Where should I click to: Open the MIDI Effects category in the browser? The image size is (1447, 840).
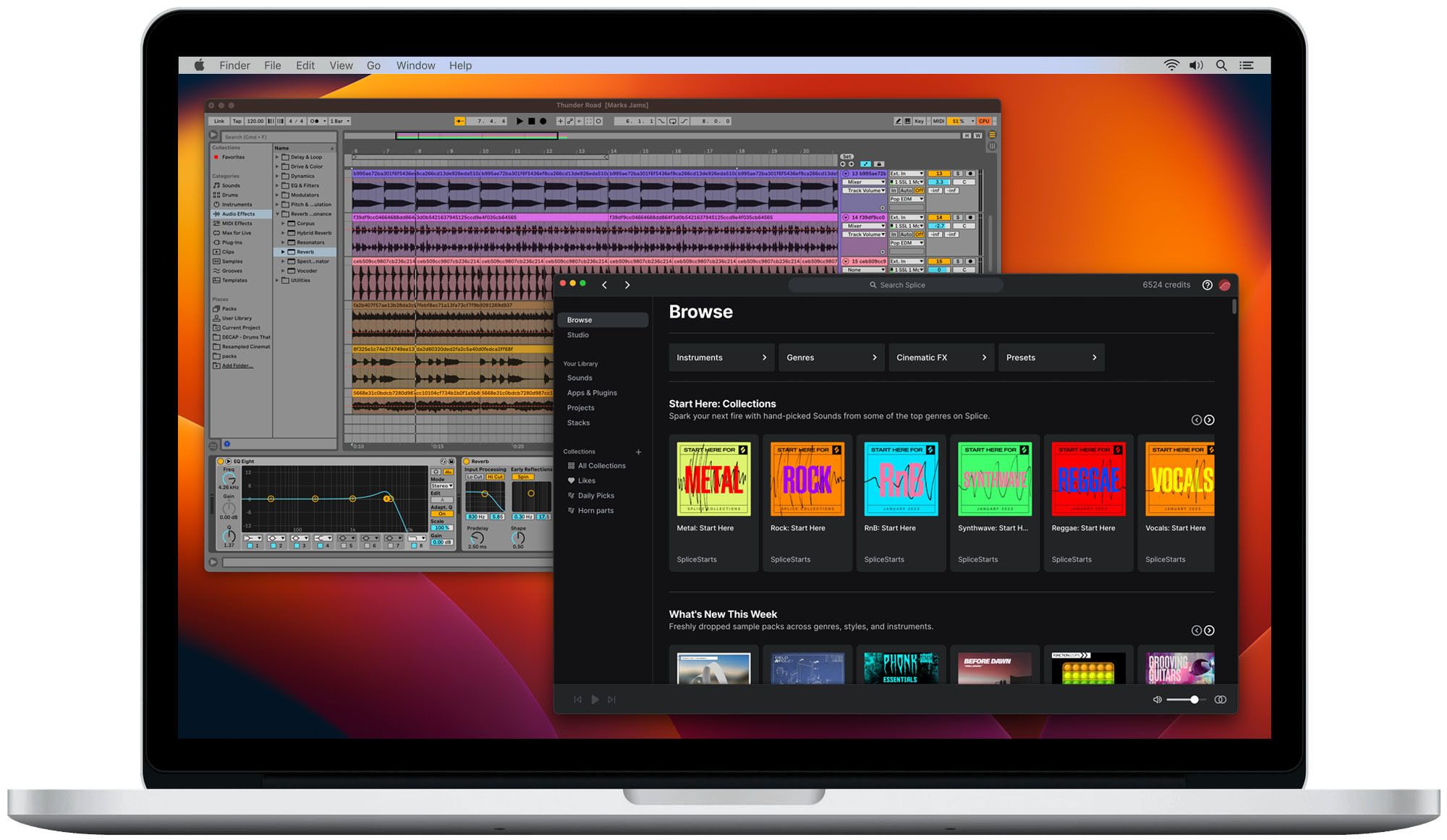[x=237, y=223]
